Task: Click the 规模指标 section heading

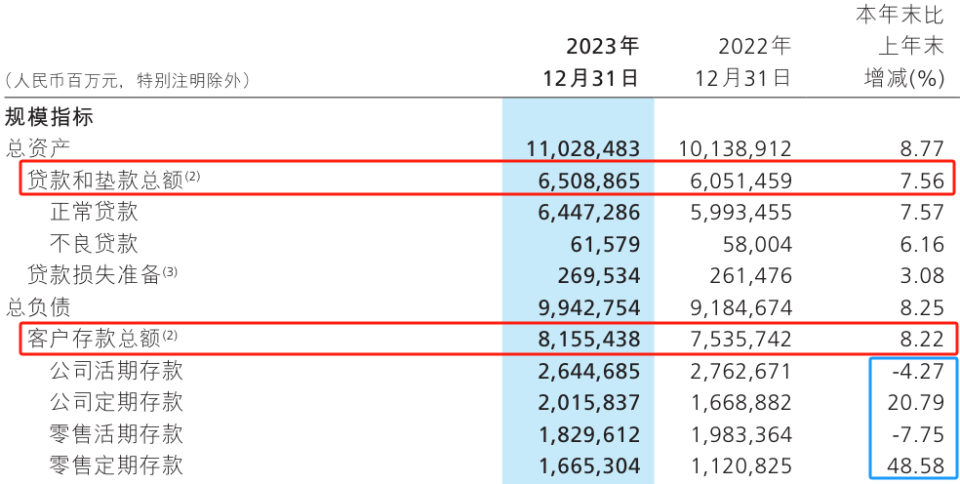Action: pos(49,117)
